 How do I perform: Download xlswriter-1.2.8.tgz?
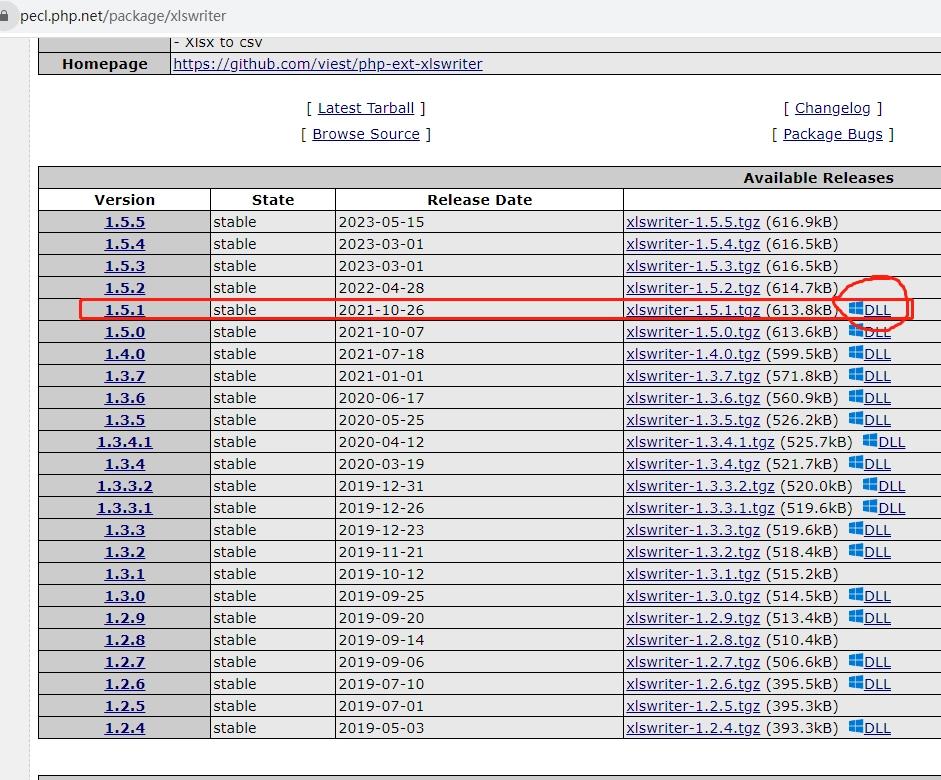point(693,640)
